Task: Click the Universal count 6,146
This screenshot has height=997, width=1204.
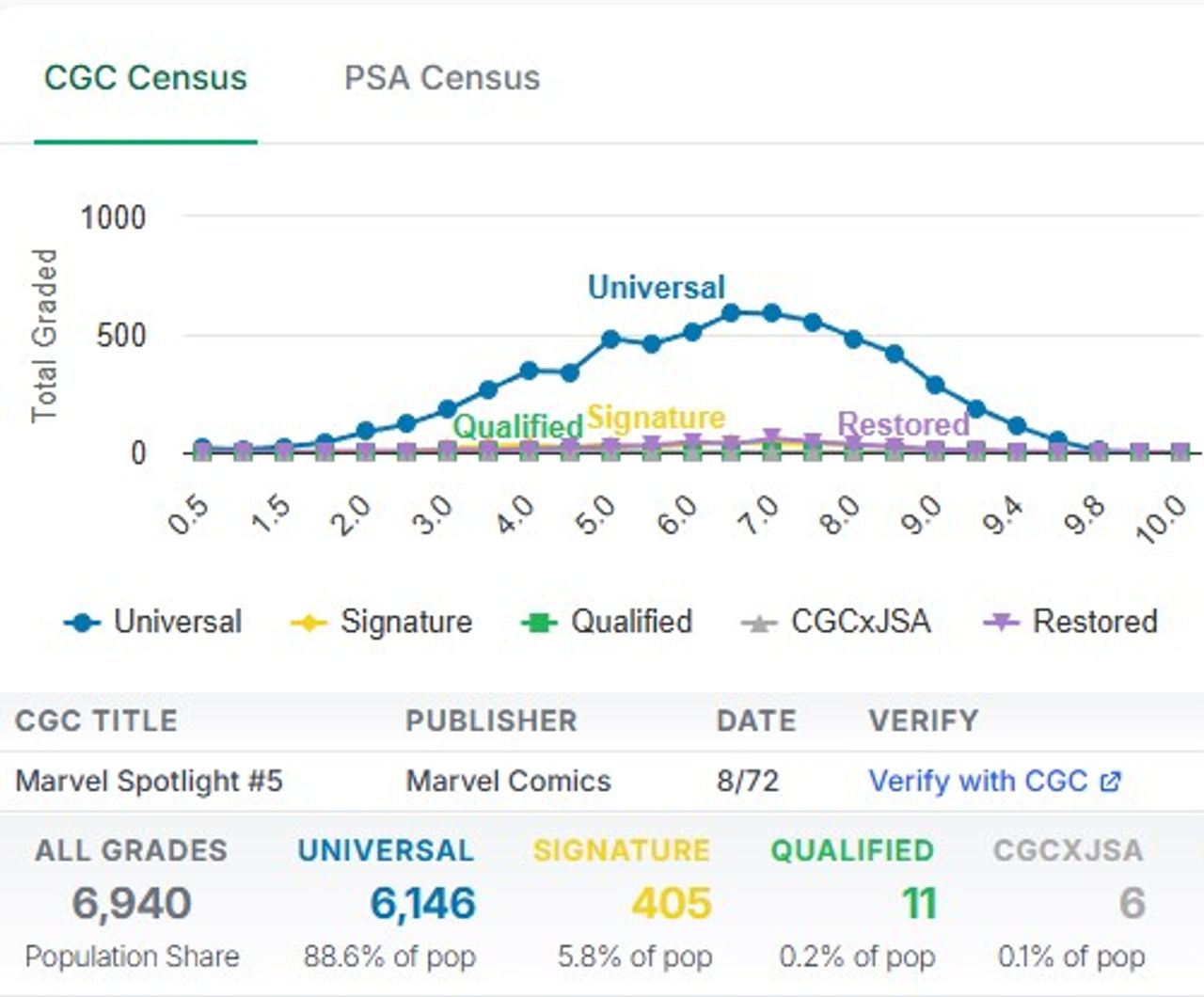Action: tap(422, 903)
